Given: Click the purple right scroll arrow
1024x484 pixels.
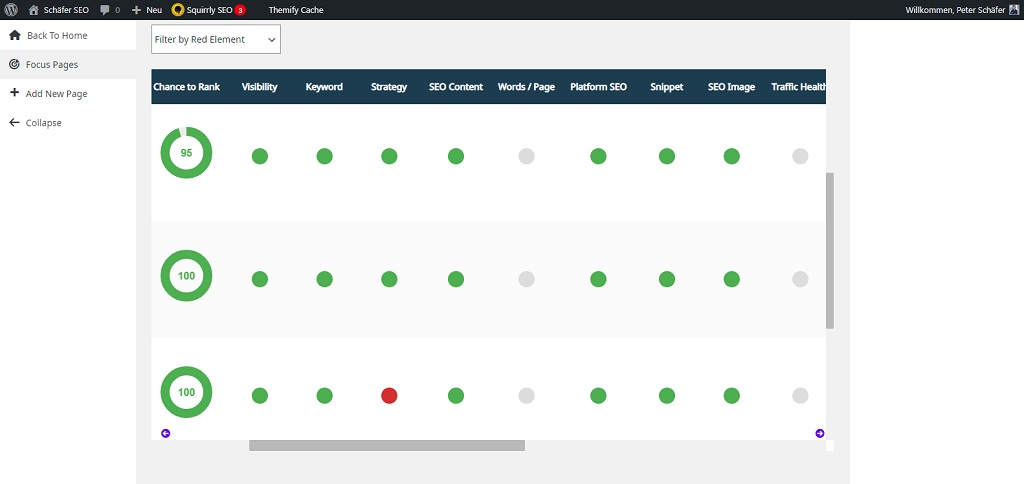Looking at the screenshot, I should 820,433.
